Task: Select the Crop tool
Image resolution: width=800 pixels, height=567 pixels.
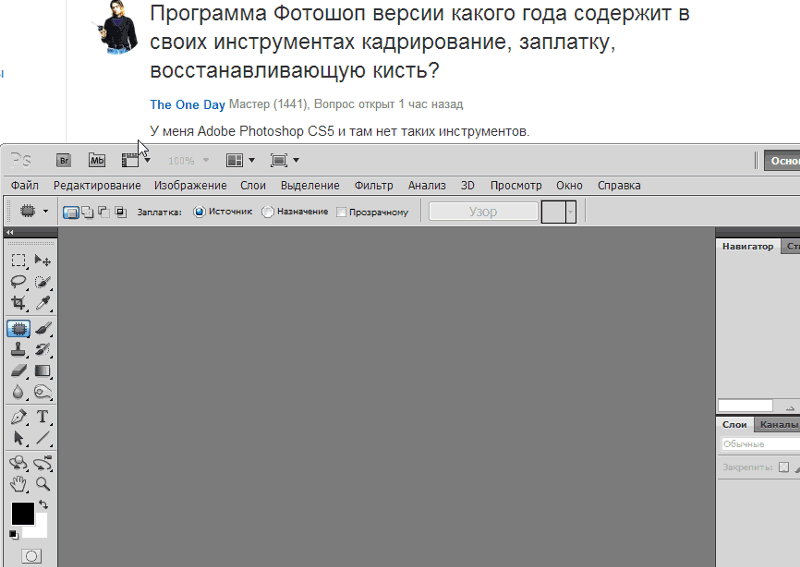Action: coord(18,303)
